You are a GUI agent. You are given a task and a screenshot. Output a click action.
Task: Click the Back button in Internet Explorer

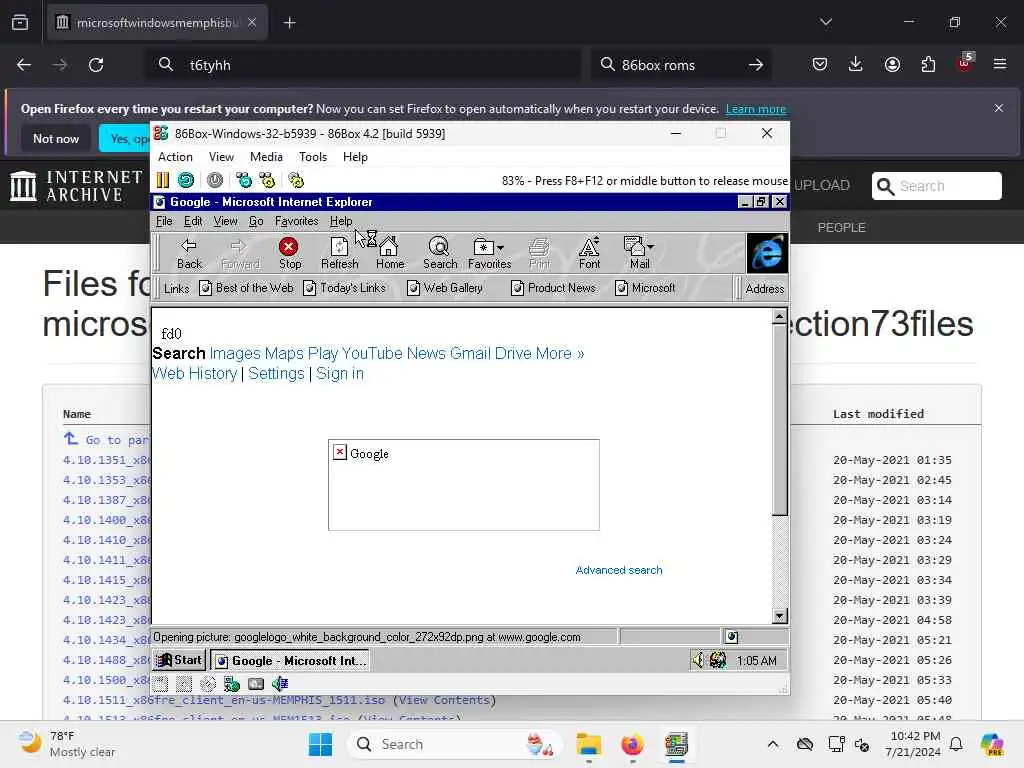tap(189, 253)
